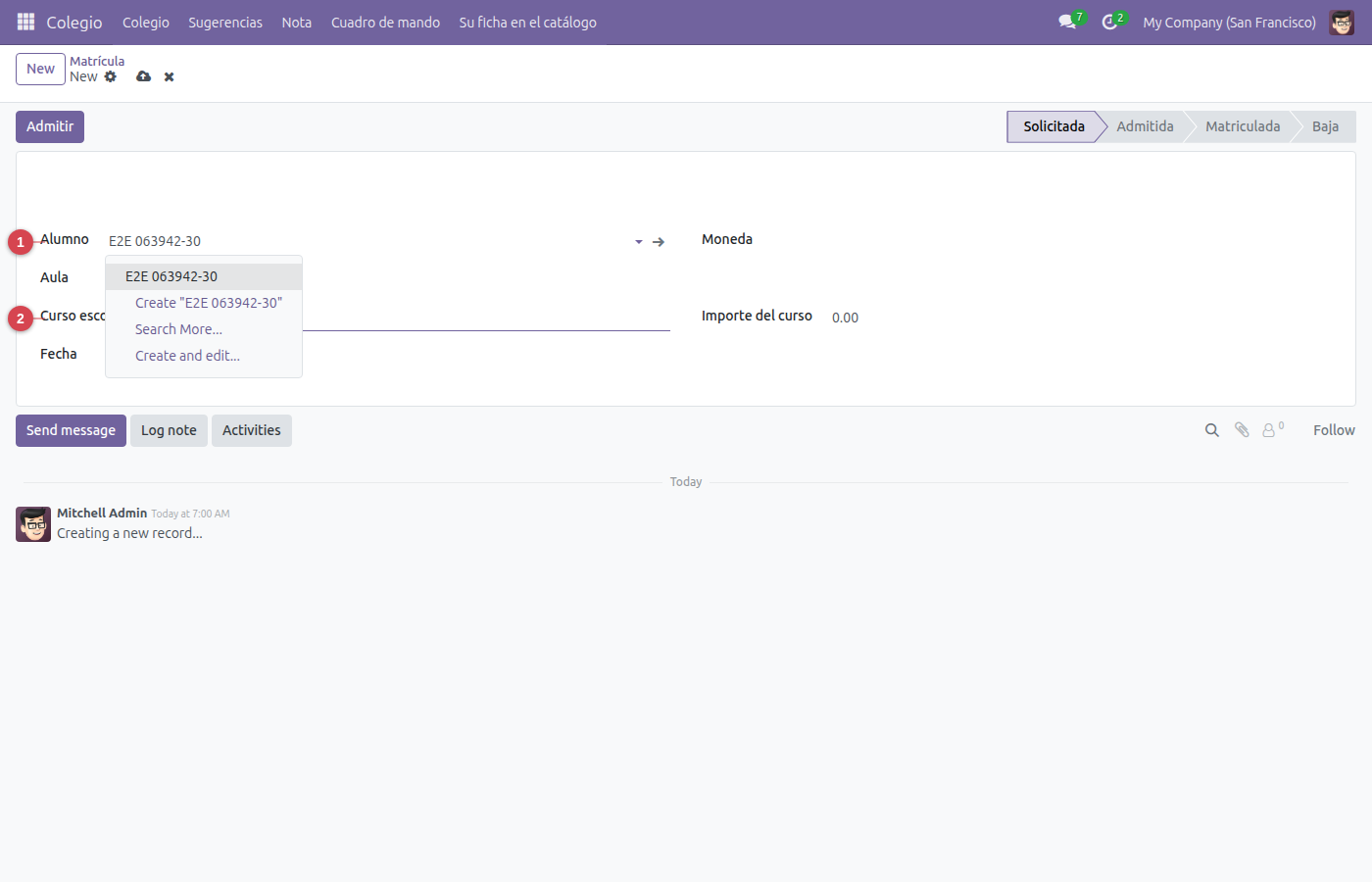The height and width of the screenshot is (882, 1372).
Task: Click the Admitir button
Action: (x=50, y=126)
